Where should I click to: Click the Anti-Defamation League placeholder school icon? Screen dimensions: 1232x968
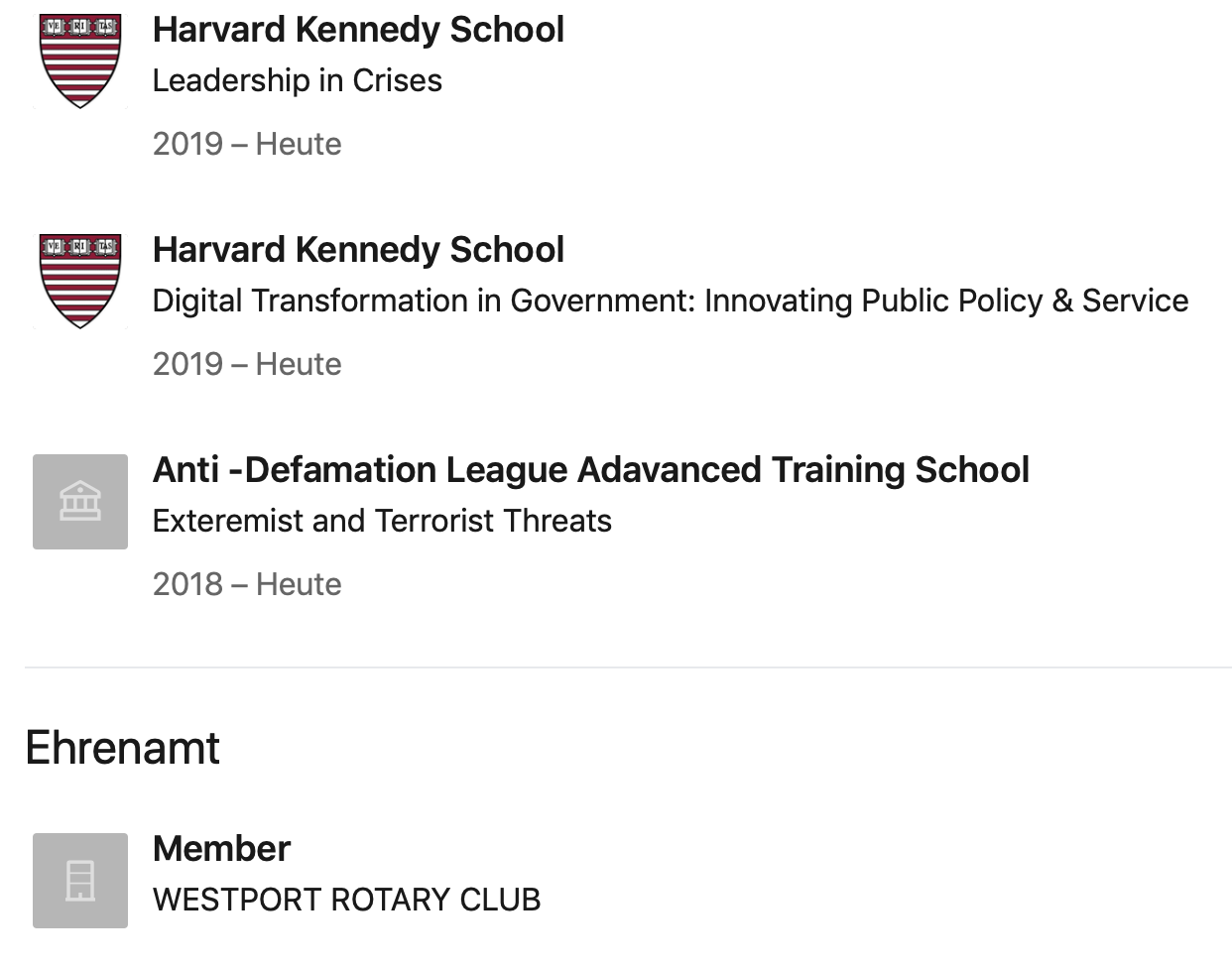tap(80, 502)
